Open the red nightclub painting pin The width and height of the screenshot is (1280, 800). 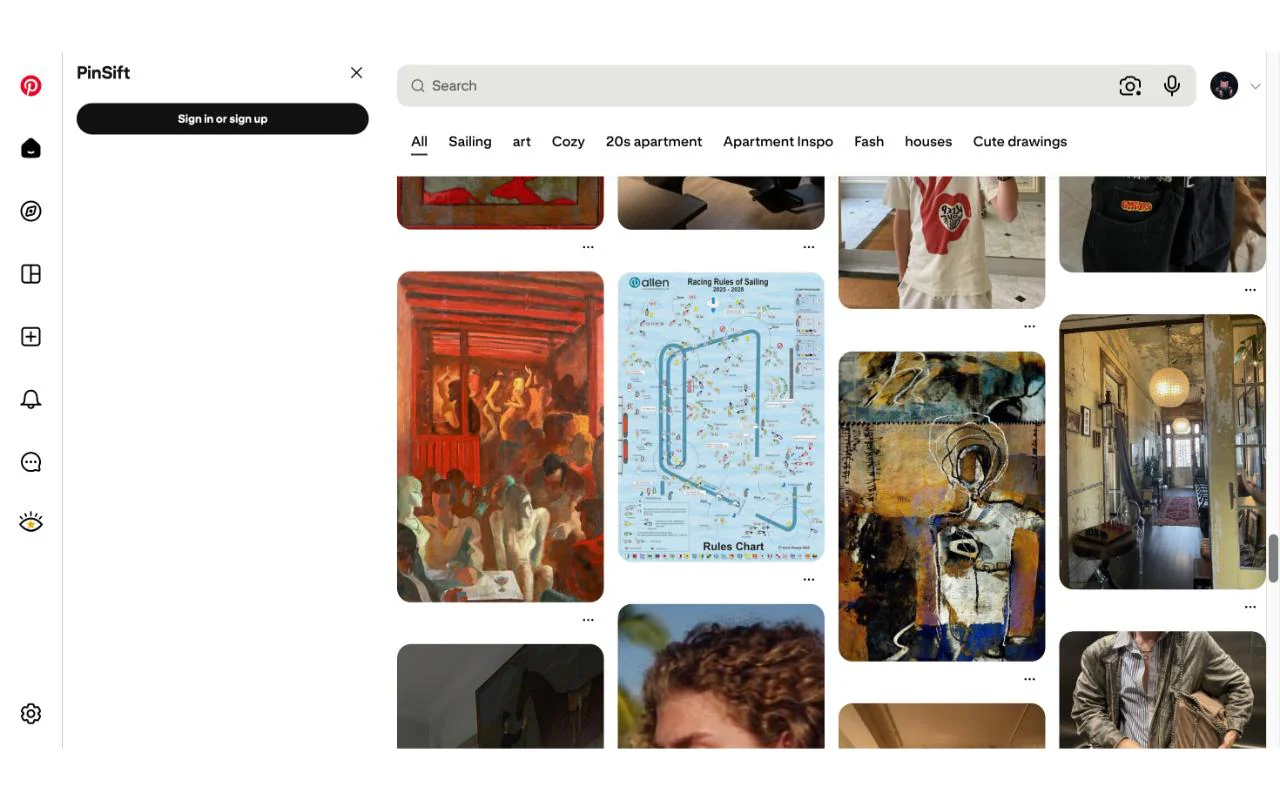pos(500,437)
